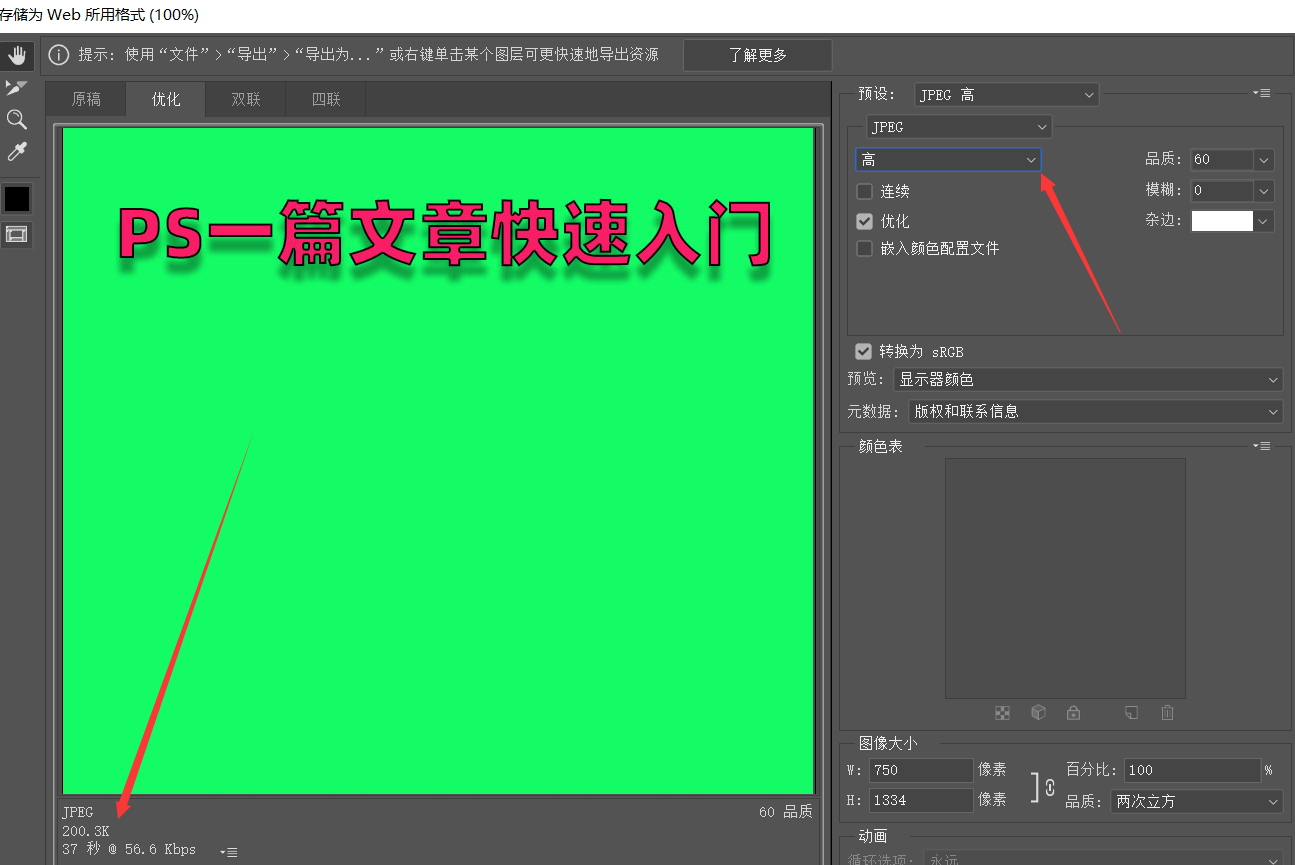Screen dimensions: 1295x865
Task: Uncheck the 优化 checkbox
Action: point(865,221)
